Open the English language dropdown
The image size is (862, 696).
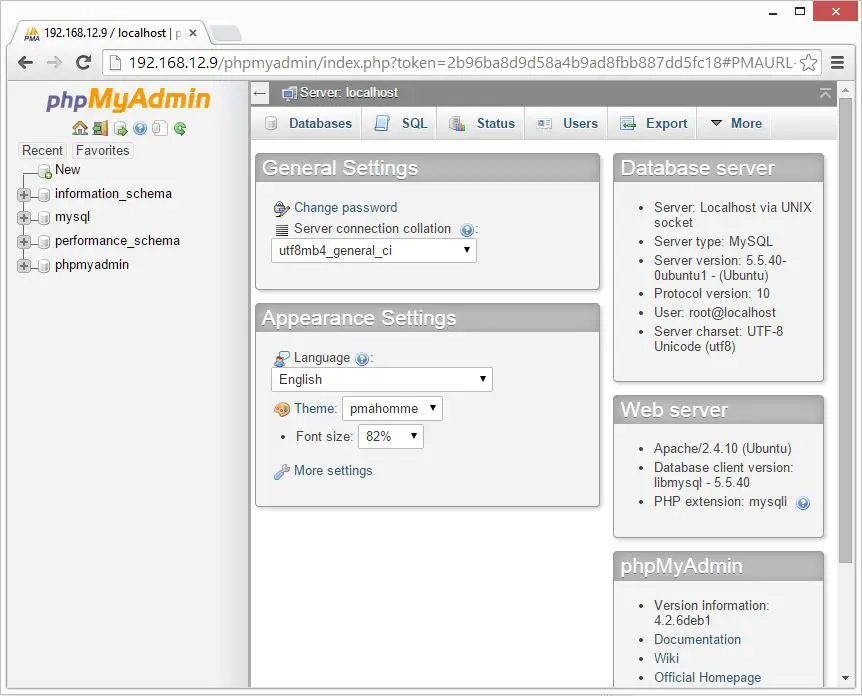pyautogui.click(x=382, y=379)
